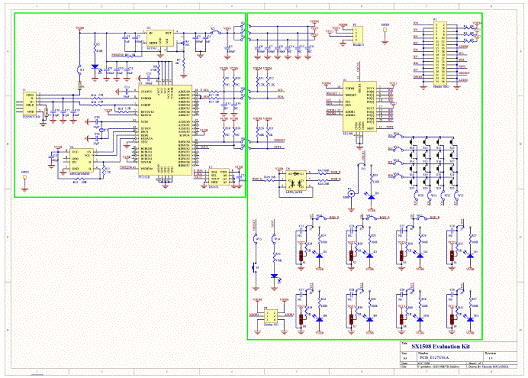Select the large central microcontroller IC symbol
528x378 pixels.
pos(165,130)
